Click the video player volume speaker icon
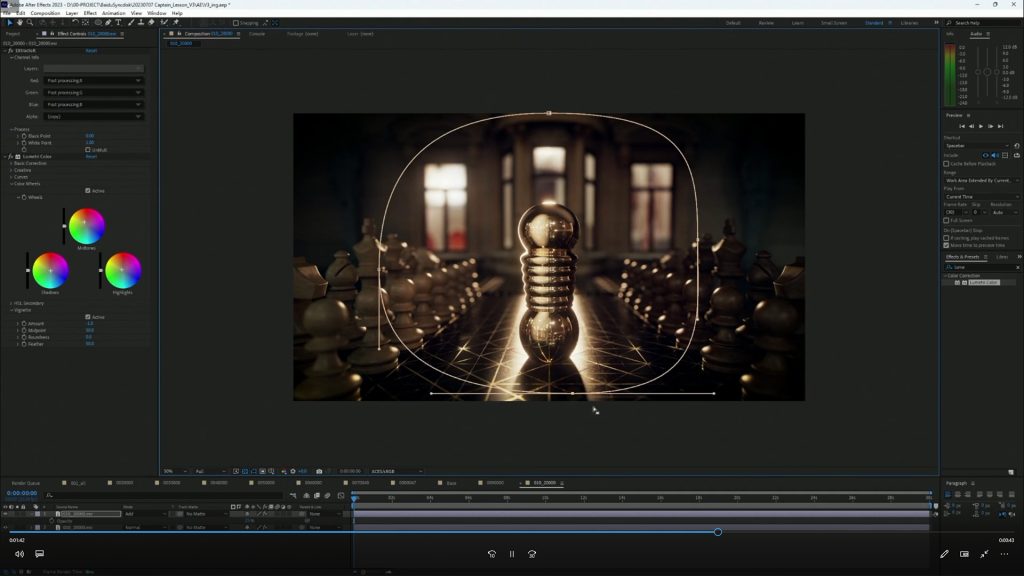The height and width of the screenshot is (576, 1024). [x=19, y=553]
